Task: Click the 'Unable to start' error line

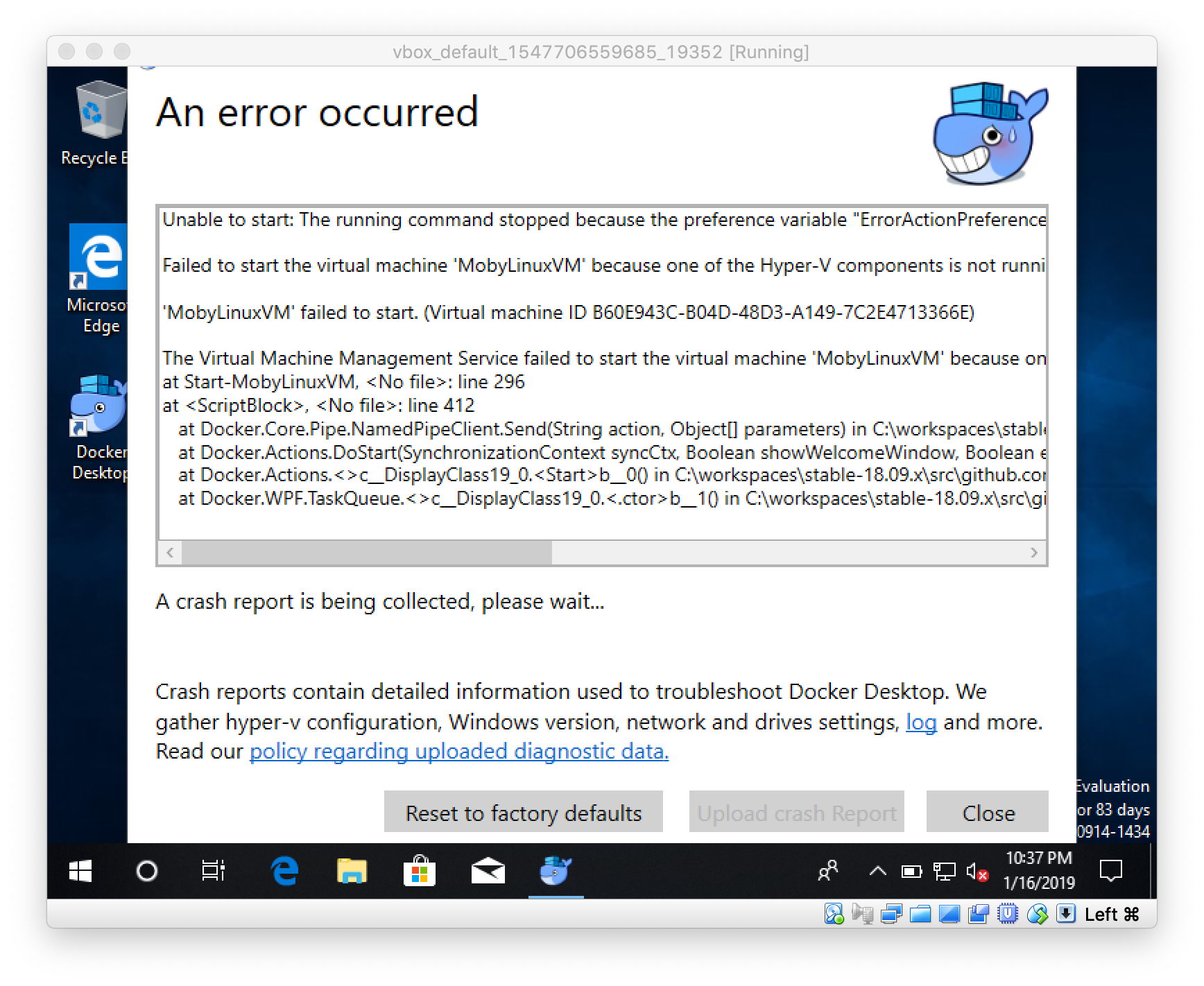Action: click(x=603, y=220)
